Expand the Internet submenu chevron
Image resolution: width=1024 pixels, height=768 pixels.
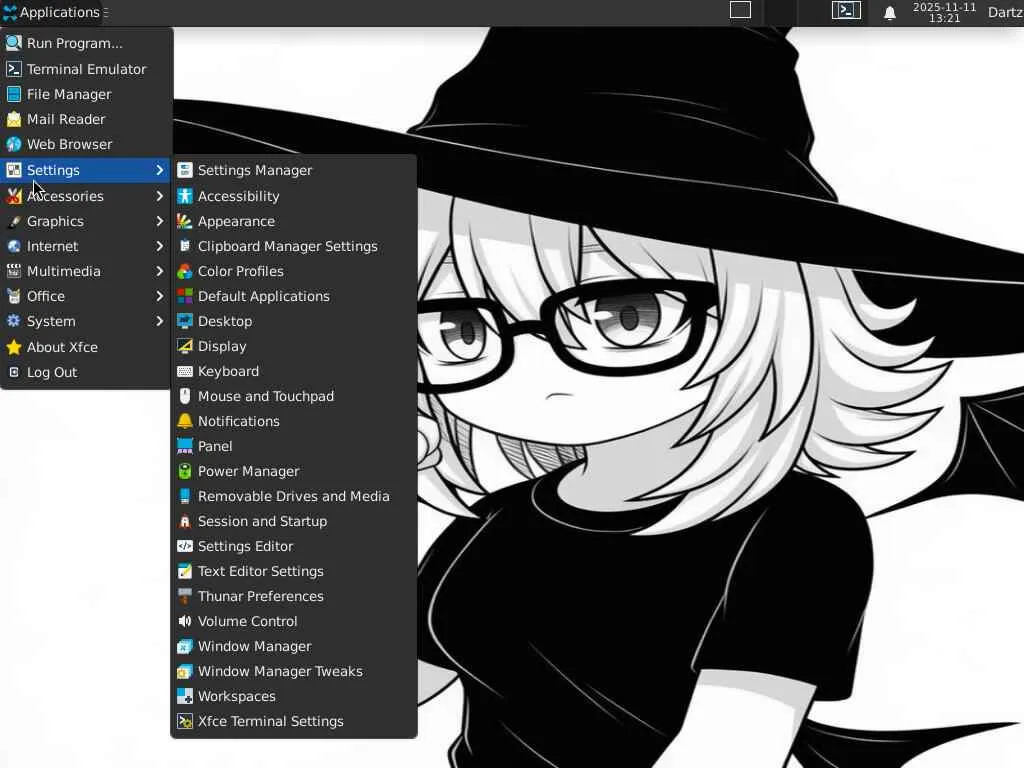click(159, 246)
